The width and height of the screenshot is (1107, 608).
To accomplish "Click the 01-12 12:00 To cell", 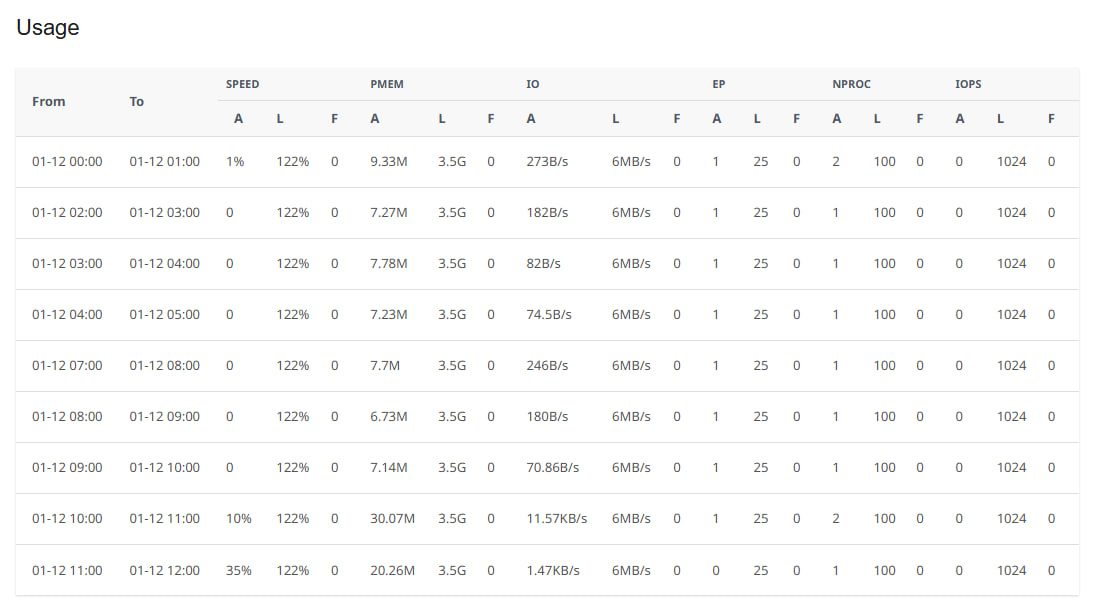I will point(164,570).
